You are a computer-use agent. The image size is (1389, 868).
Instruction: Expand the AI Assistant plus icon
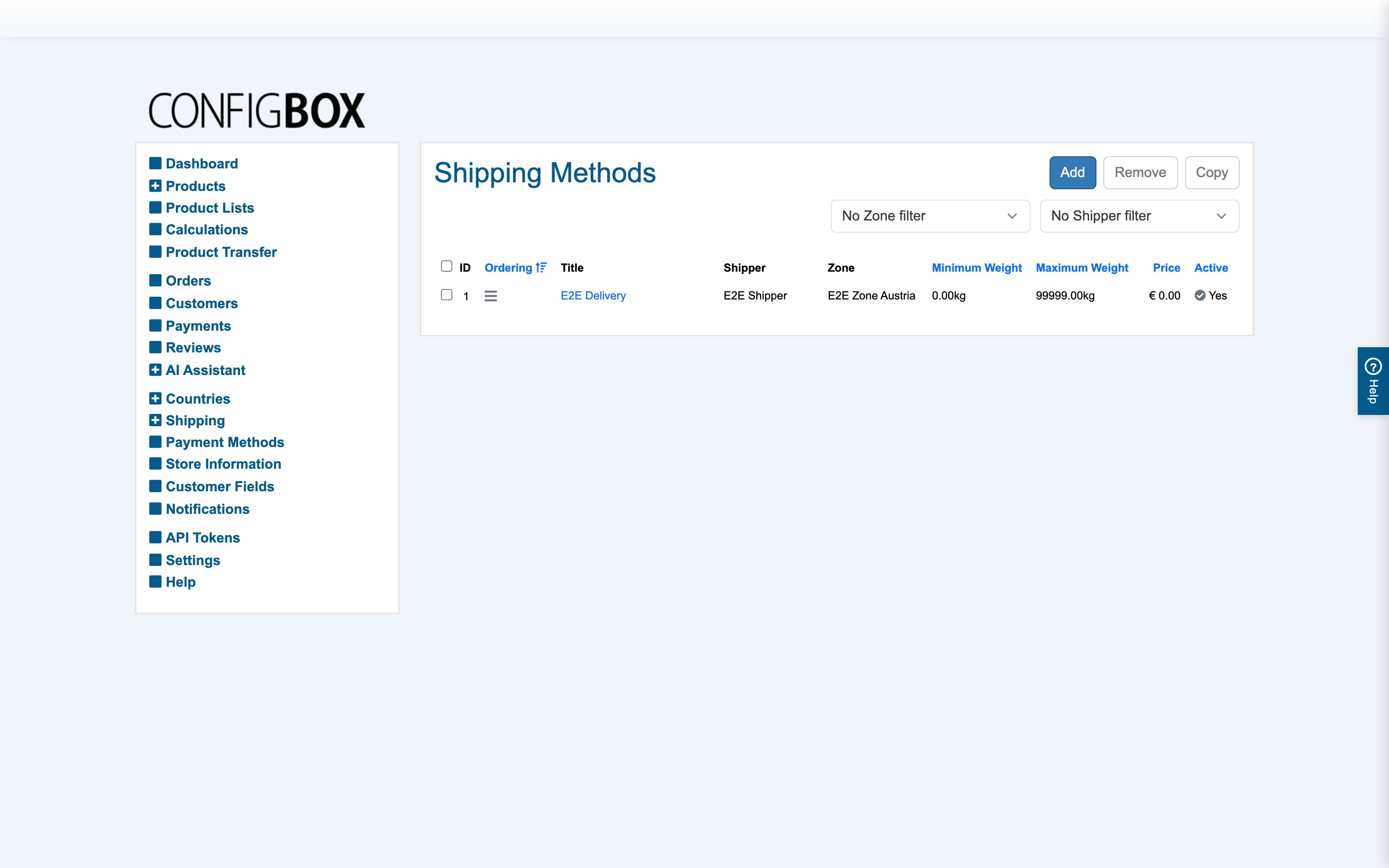pyautogui.click(x=155, y=370)
